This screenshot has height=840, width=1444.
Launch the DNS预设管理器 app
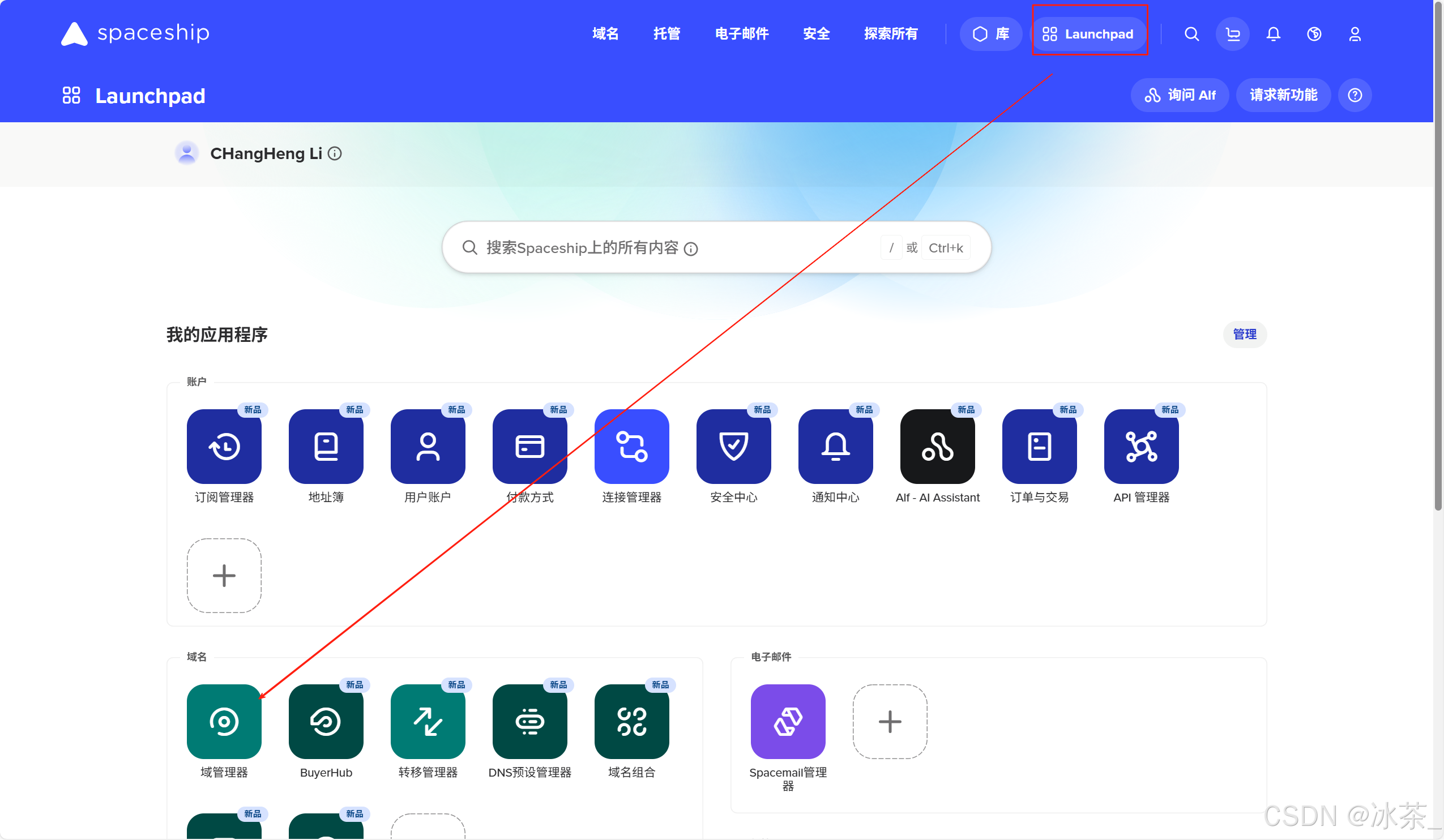coord(529,721)
